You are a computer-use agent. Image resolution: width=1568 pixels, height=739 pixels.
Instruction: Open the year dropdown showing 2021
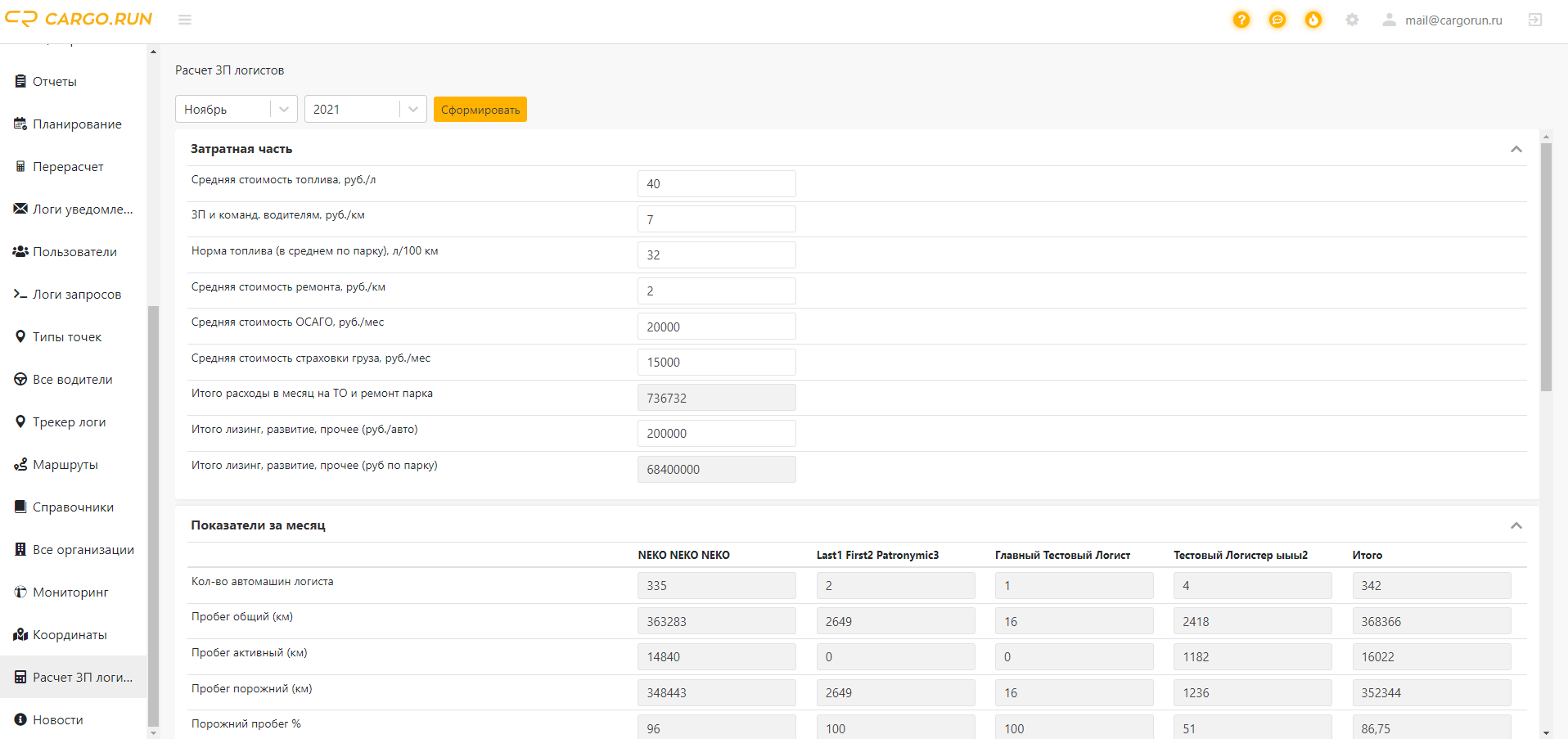(365, 109)
